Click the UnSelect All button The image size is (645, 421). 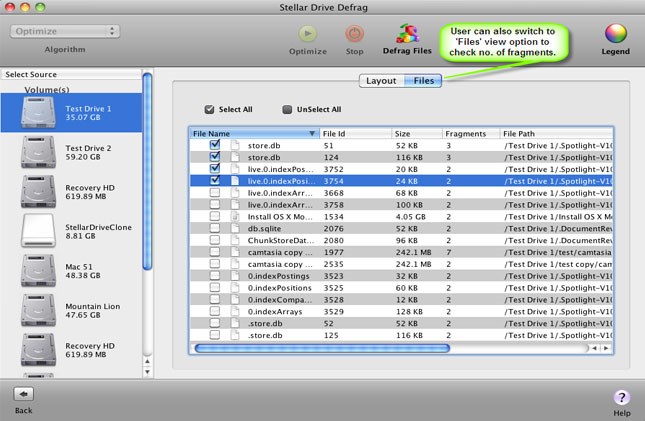click(x=312, y=109)
